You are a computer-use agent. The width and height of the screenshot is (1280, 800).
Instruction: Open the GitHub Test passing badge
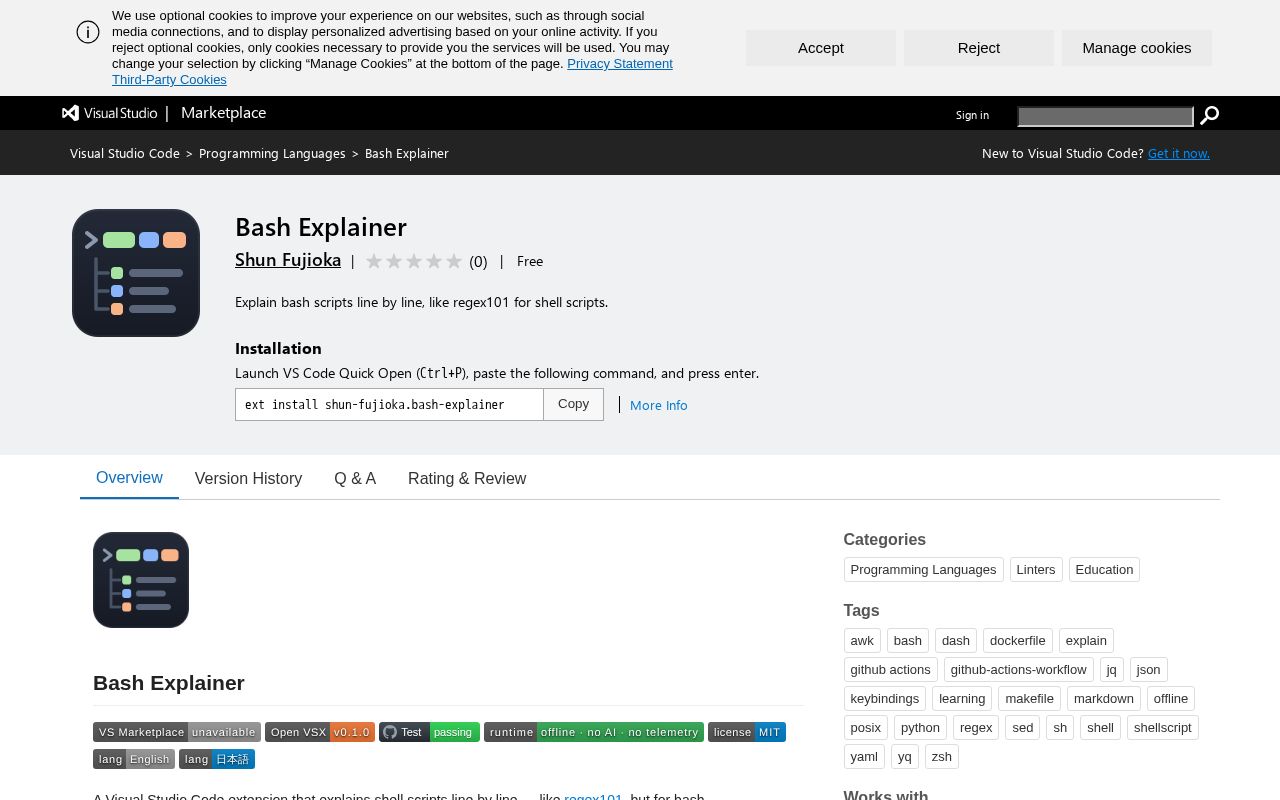point(429,732)
